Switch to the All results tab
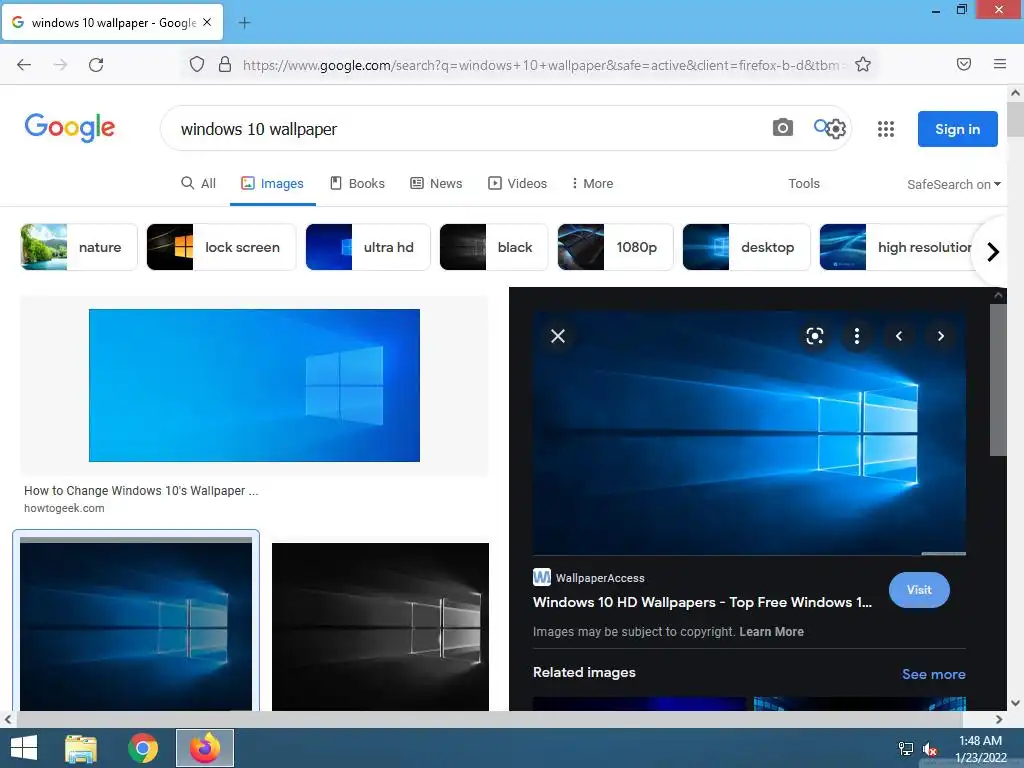Screen dimensions: 1024x768 coord(199,184)
